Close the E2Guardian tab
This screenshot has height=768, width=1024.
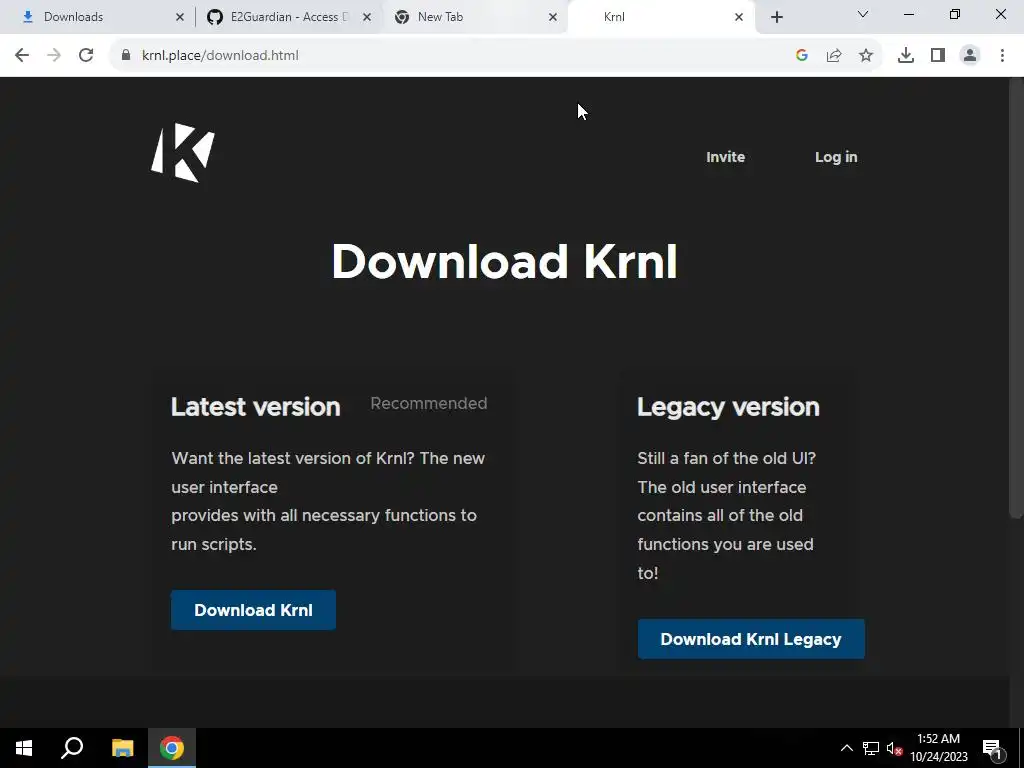366,17
